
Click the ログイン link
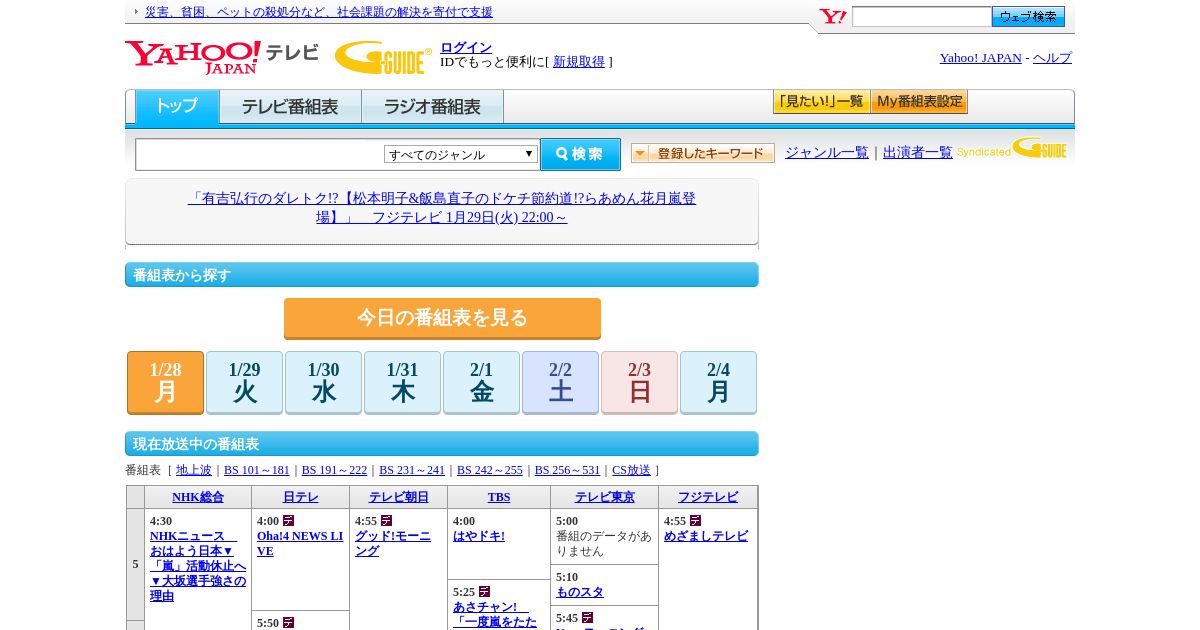466,47
